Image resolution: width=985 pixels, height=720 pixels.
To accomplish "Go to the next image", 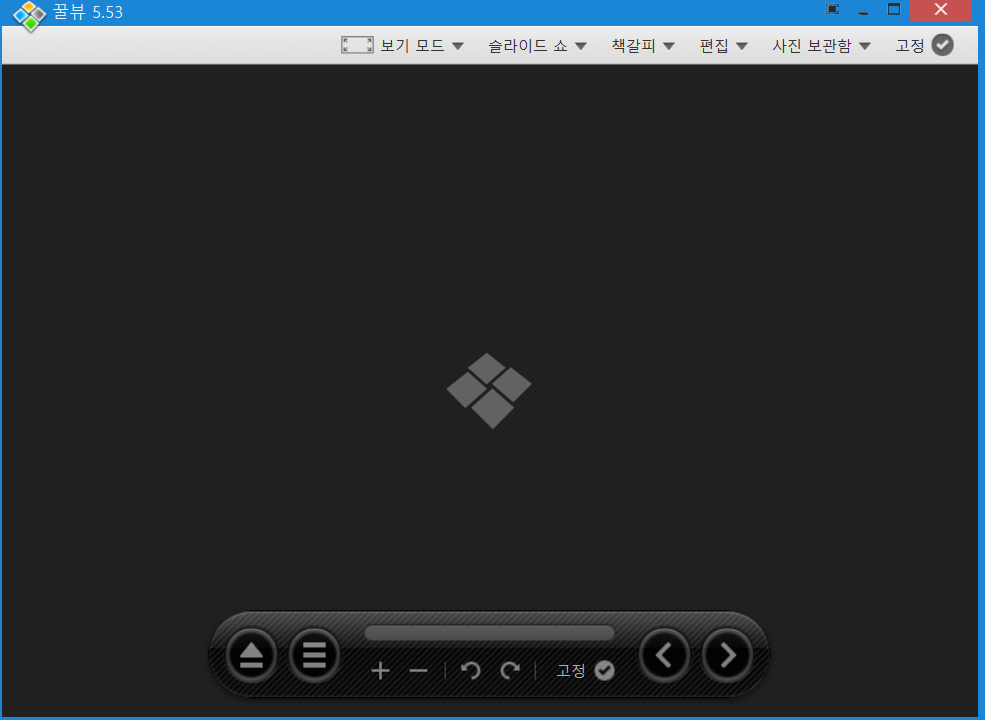I will (728, 656).
